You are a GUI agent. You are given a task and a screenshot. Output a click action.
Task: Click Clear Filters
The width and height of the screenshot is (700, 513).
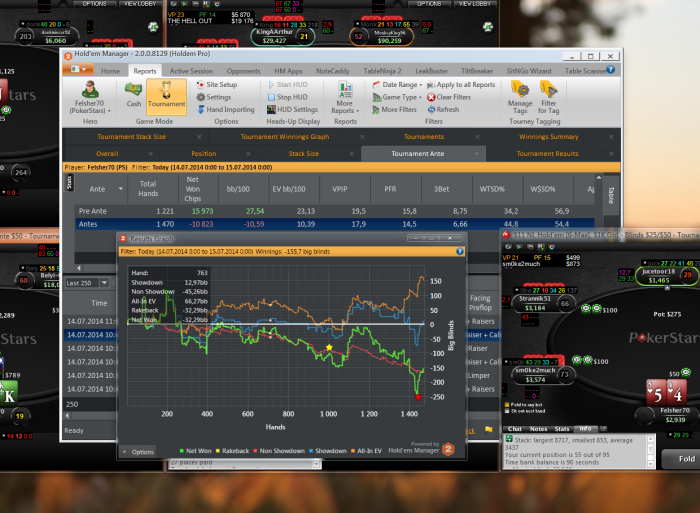[x=449, y=97]
